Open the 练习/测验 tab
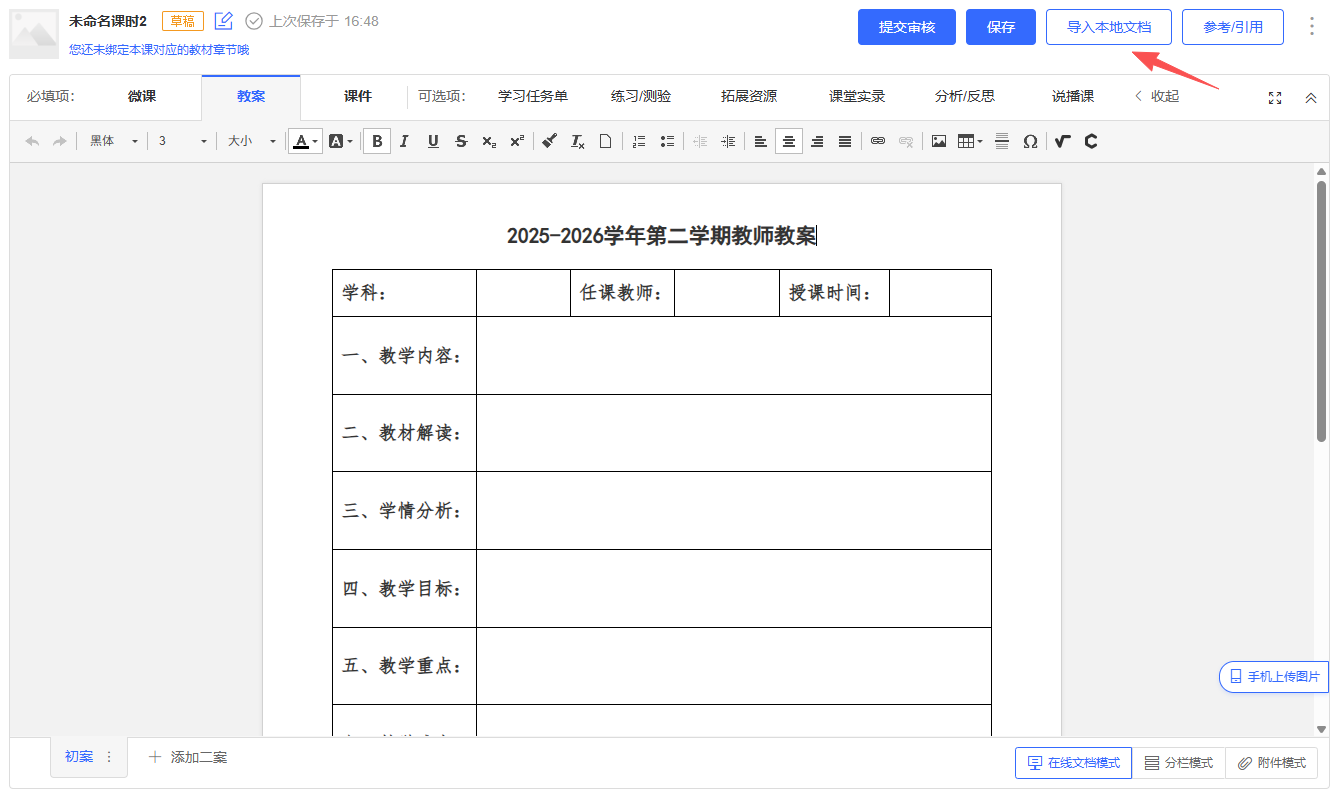 (x=641, y=97)
